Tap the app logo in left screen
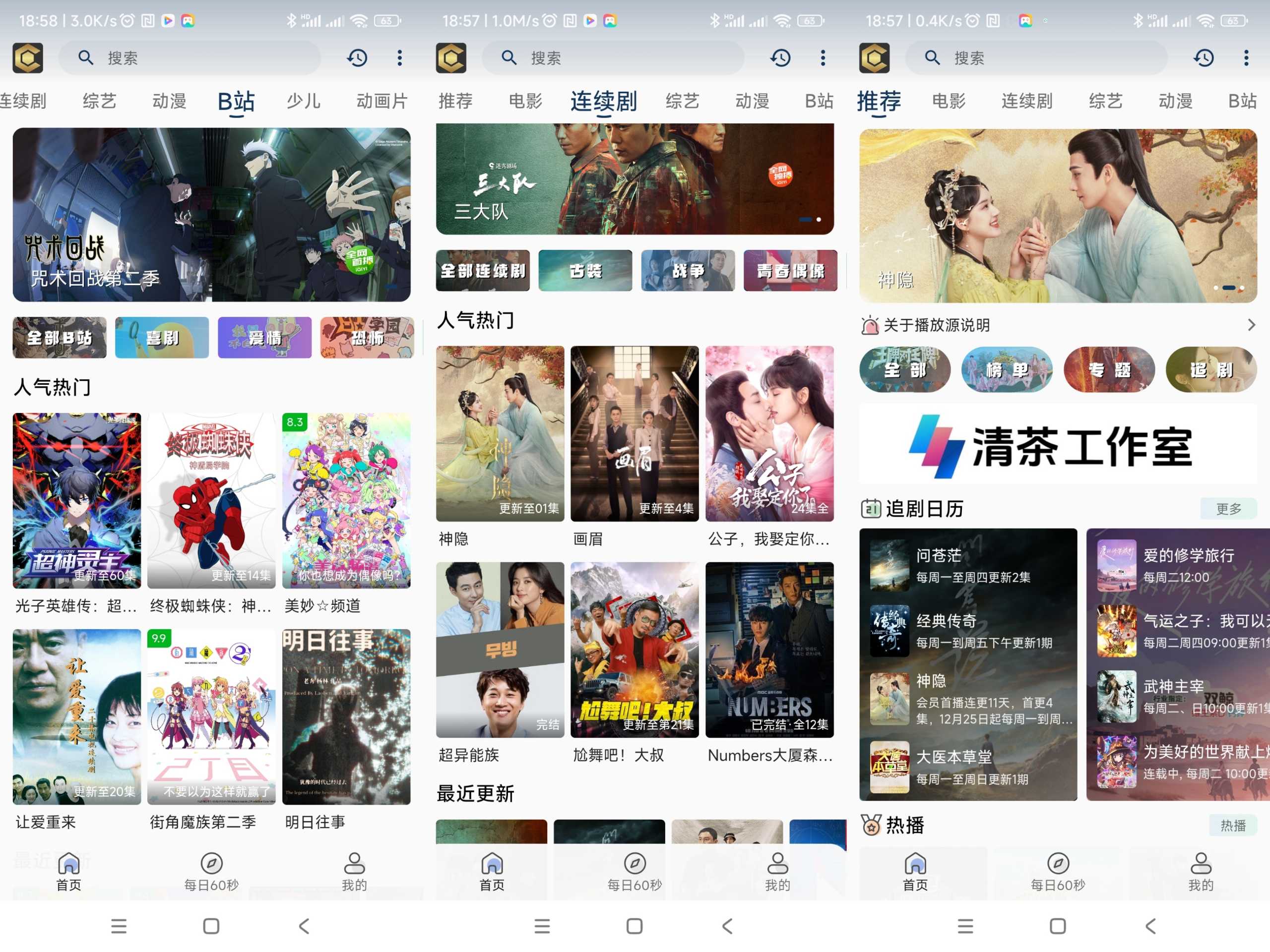Viewport: 1270px width, 952px height. [x=28, y=58]
